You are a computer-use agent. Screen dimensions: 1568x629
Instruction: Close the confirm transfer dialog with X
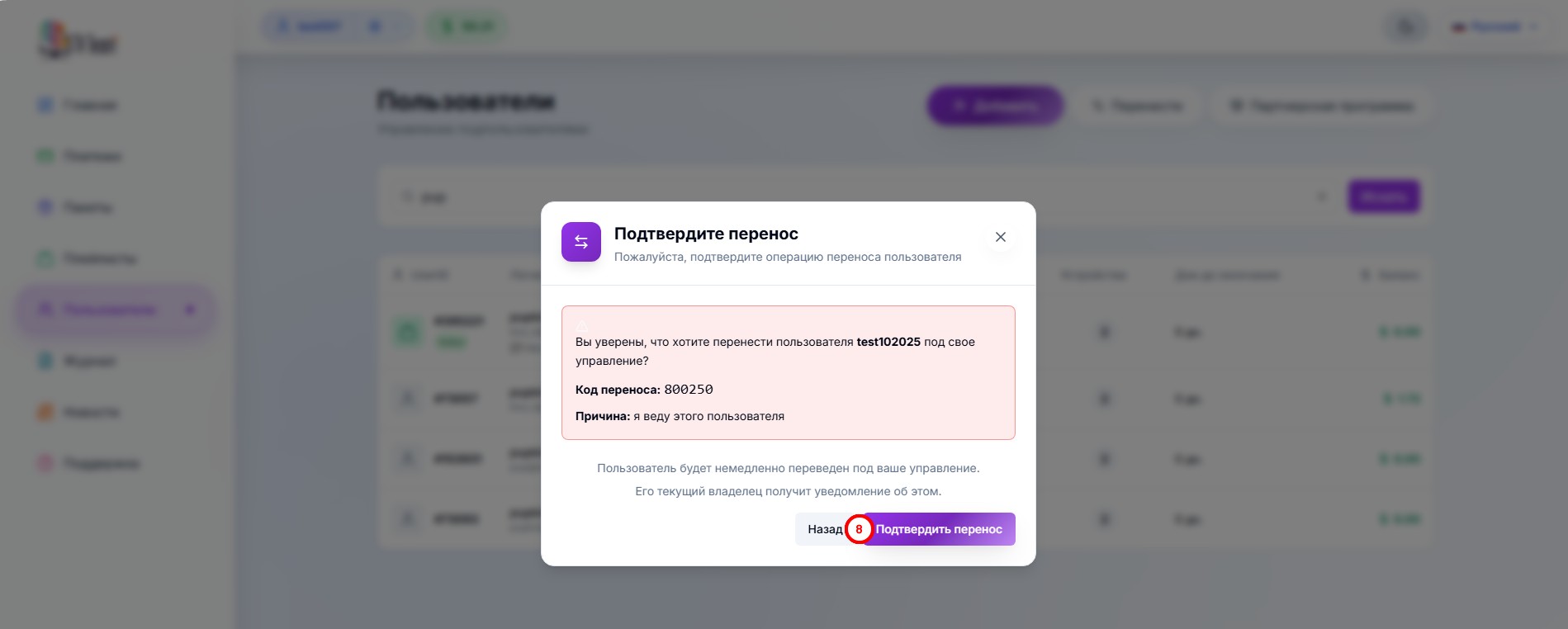pyautogui.click(x=1000, y=237)
